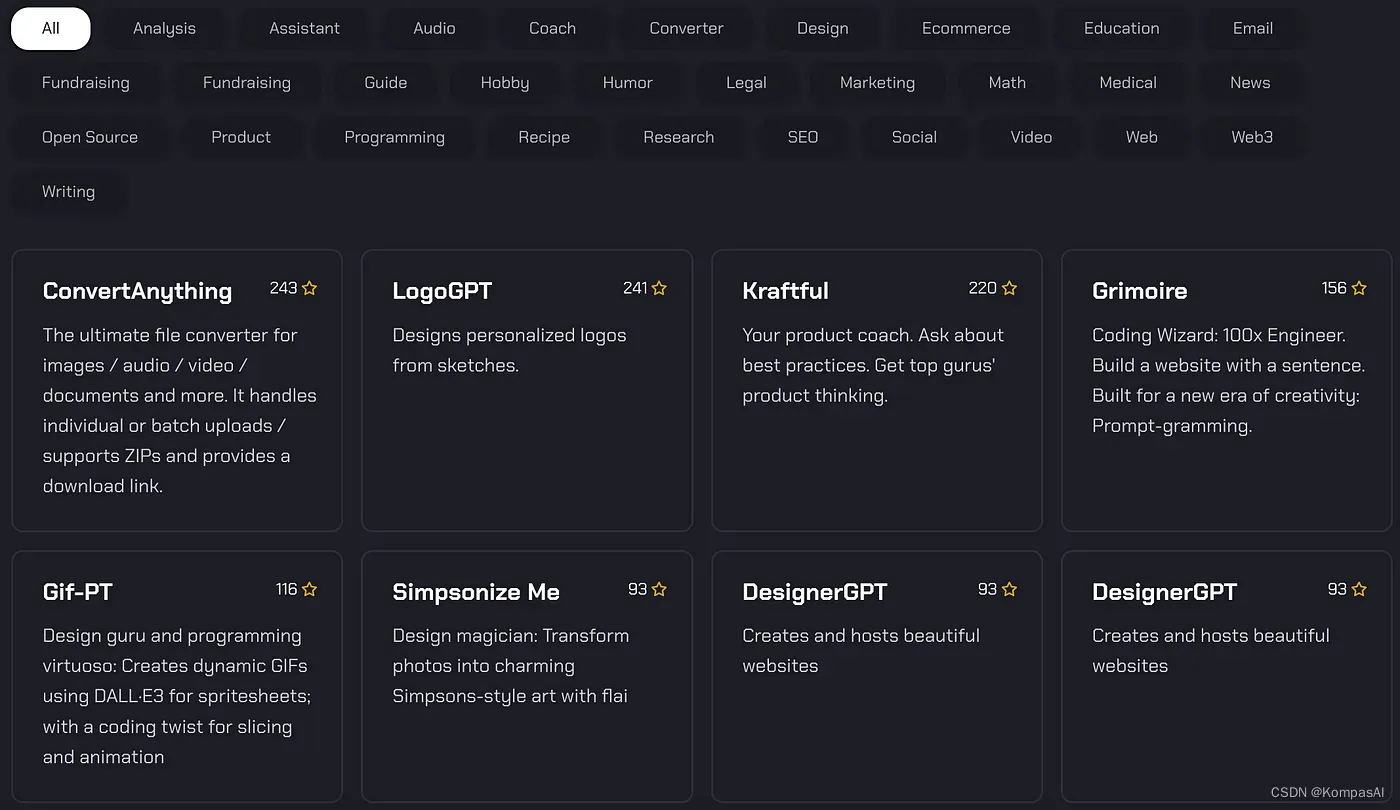This screenshot has height=810, width=1400.
Task: Show Programming category GPTs
Action: [x=395, y=137]
